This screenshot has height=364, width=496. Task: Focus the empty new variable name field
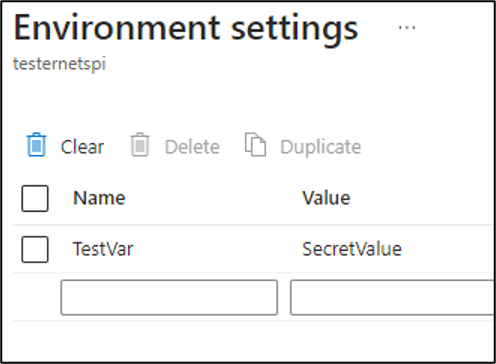[169, 297]
